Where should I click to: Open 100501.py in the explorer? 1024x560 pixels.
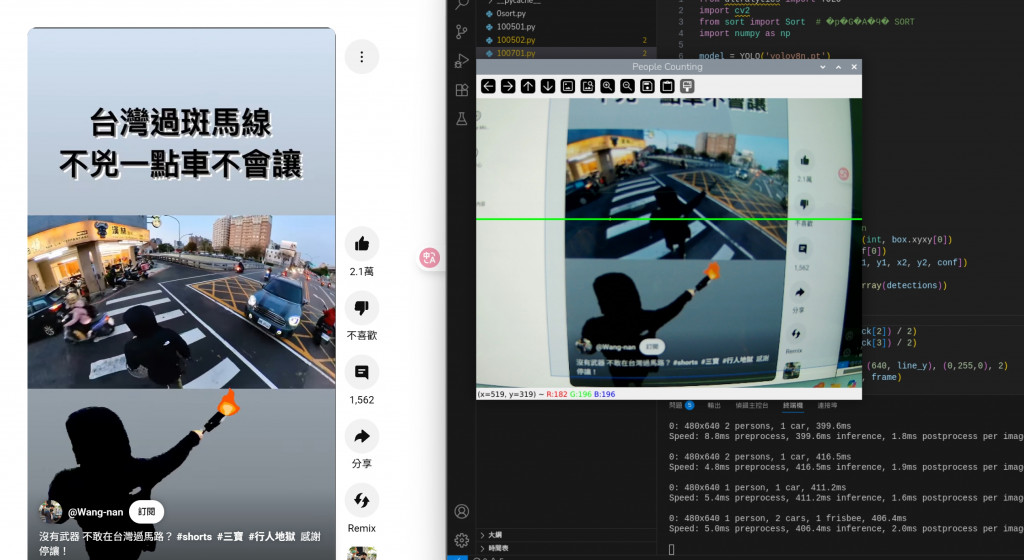tap(515, 27)
